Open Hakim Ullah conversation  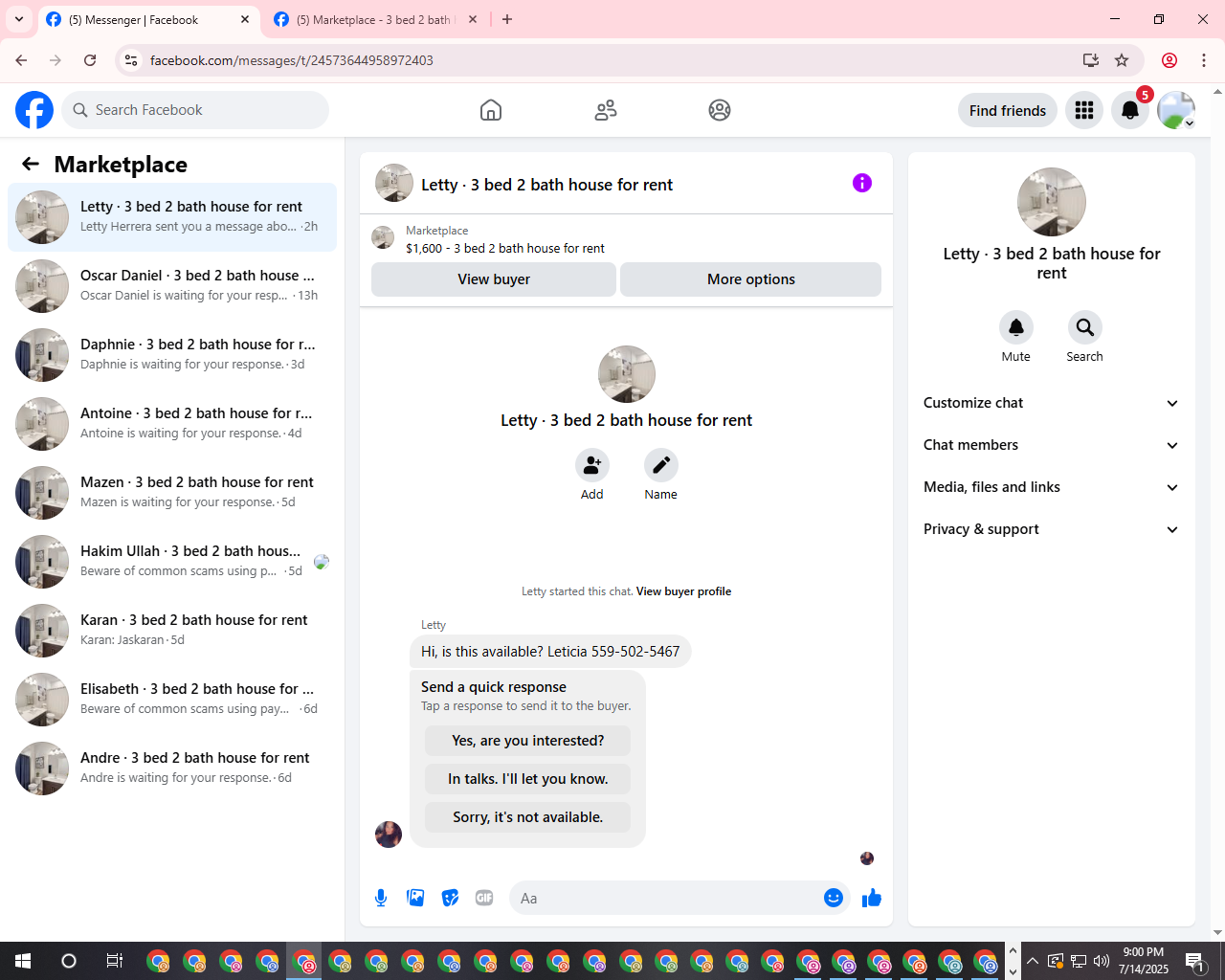point(172,562)
